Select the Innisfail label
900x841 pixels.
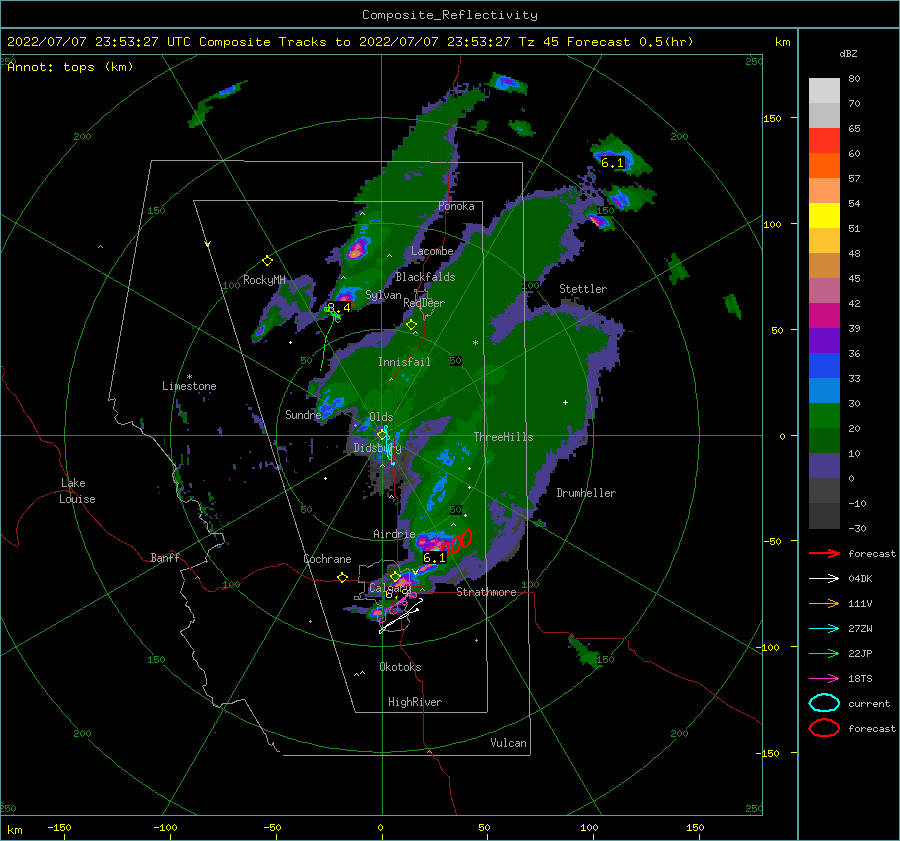404,362
